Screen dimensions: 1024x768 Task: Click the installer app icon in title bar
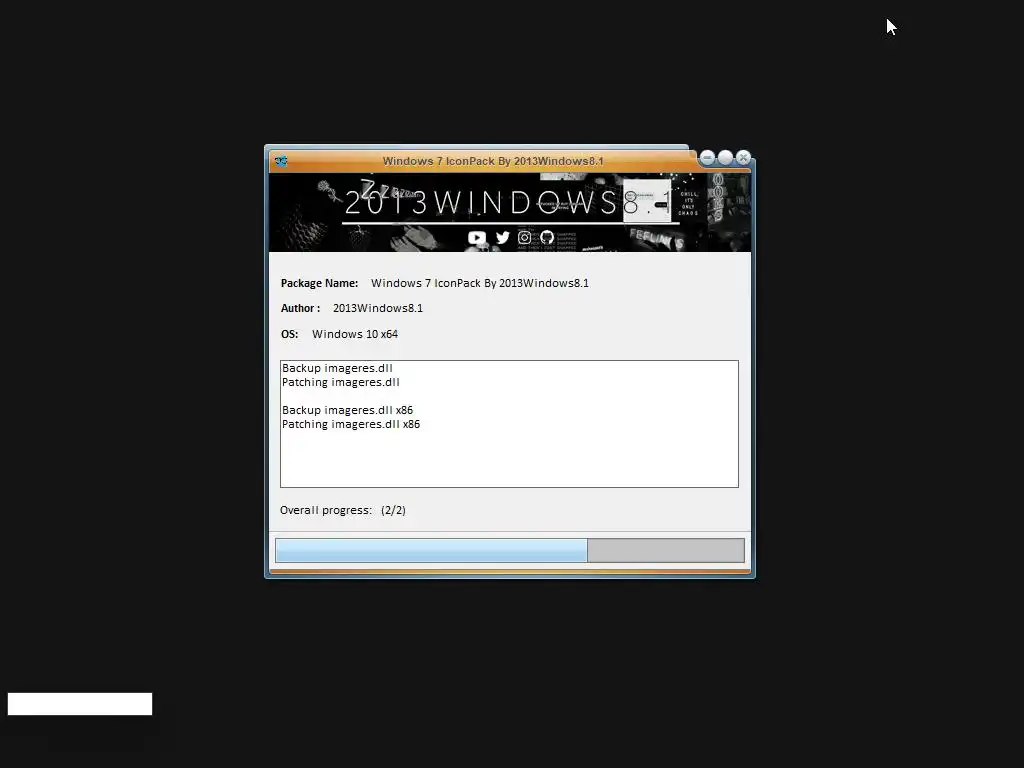click(x=281, y=161)
